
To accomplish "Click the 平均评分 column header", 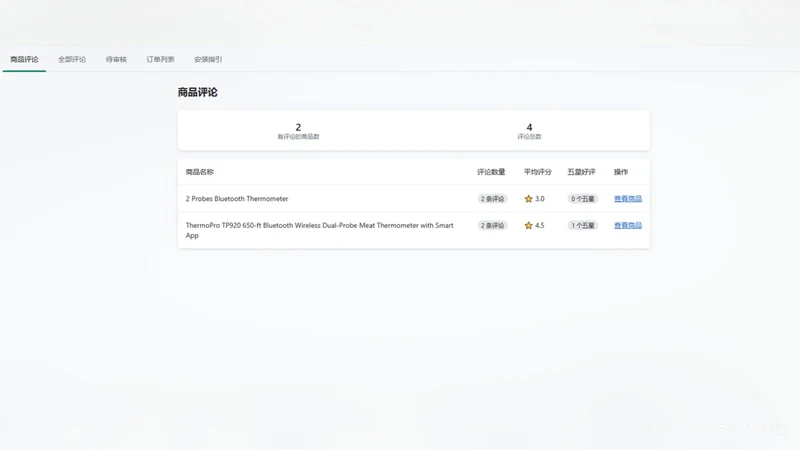I will pos(537,172).
